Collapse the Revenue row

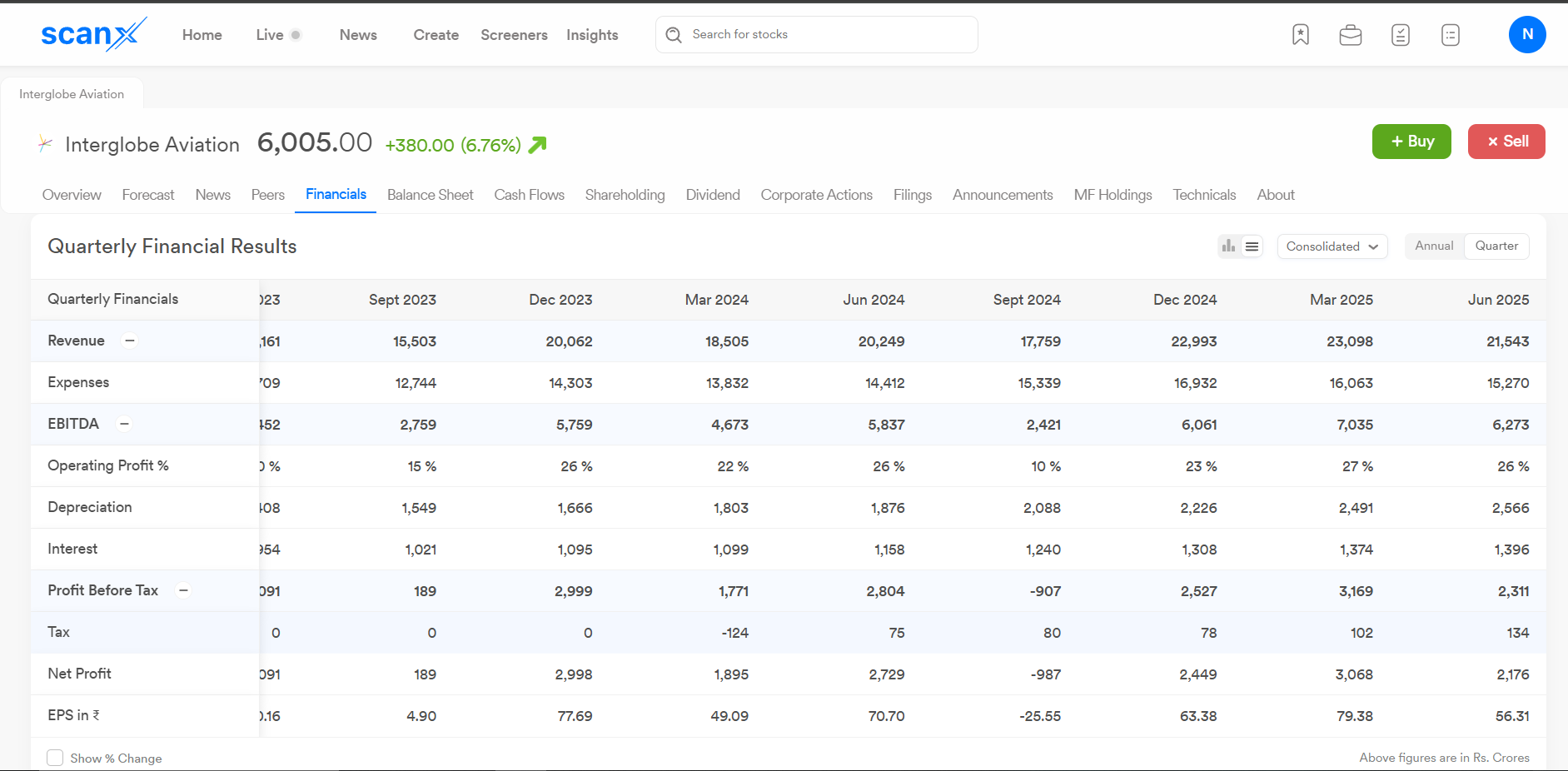click(x=130, y=341)
